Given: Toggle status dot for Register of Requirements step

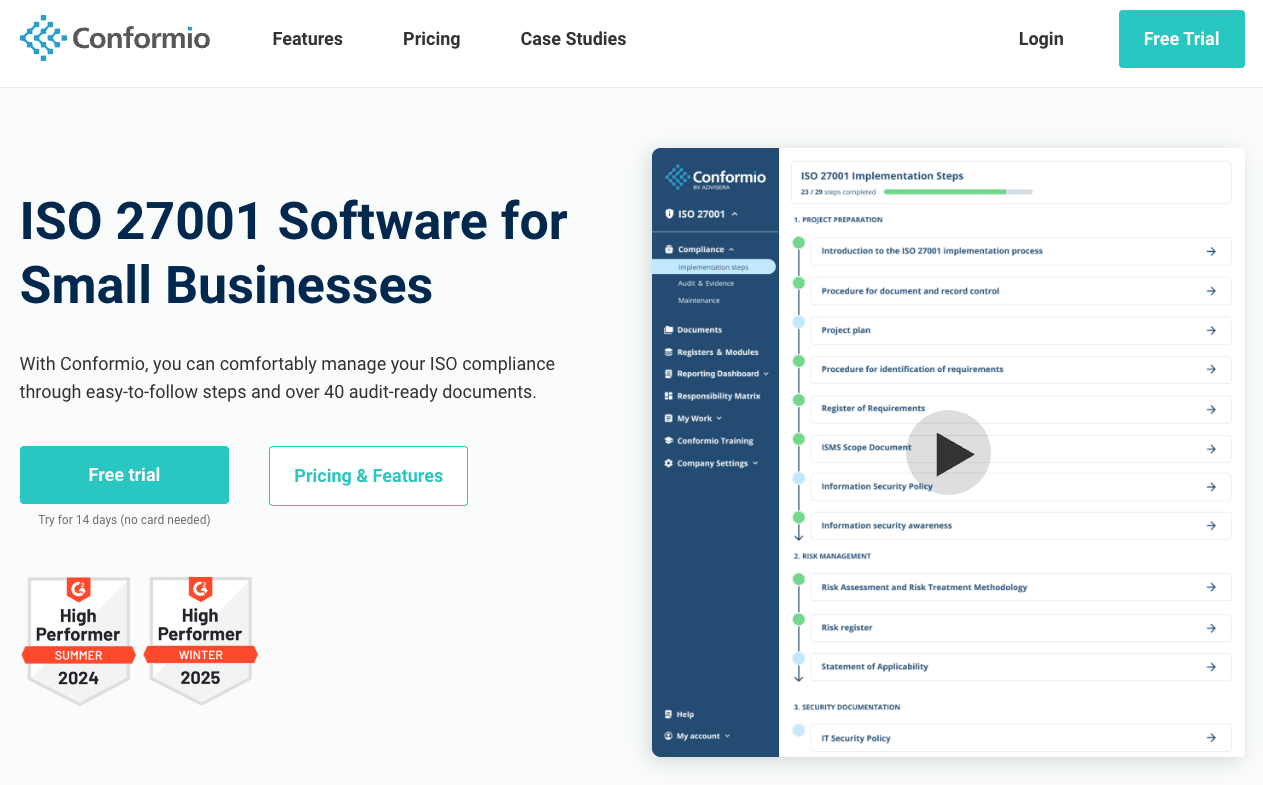Looking at the screenshot, I should pyautogui.click(x=798, y=400).
